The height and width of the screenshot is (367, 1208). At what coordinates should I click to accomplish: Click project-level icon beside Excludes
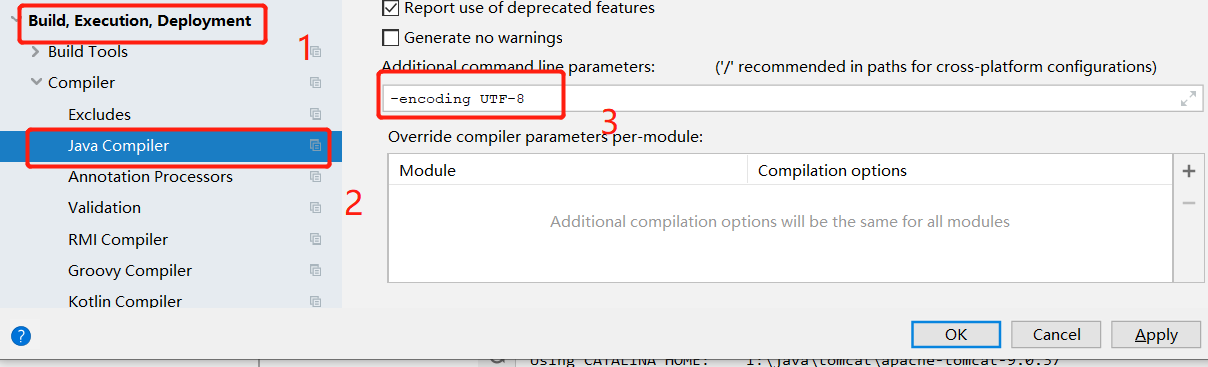315,115
